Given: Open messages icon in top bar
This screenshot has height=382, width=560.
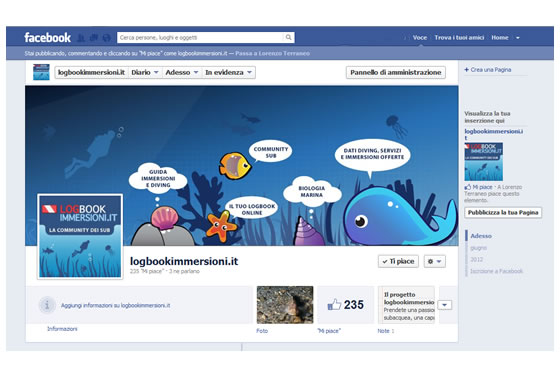Looking at the screenshot, I should click(x=94, y=37).
